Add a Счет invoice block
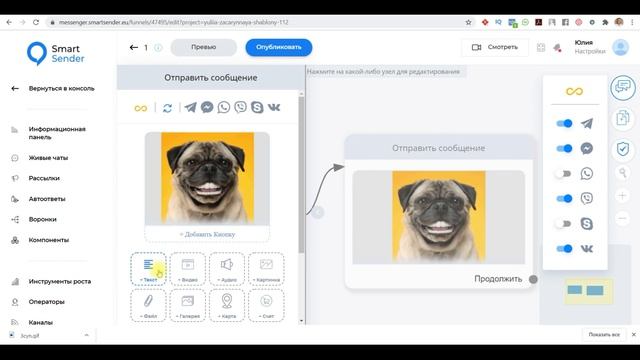 click(266, 305)
